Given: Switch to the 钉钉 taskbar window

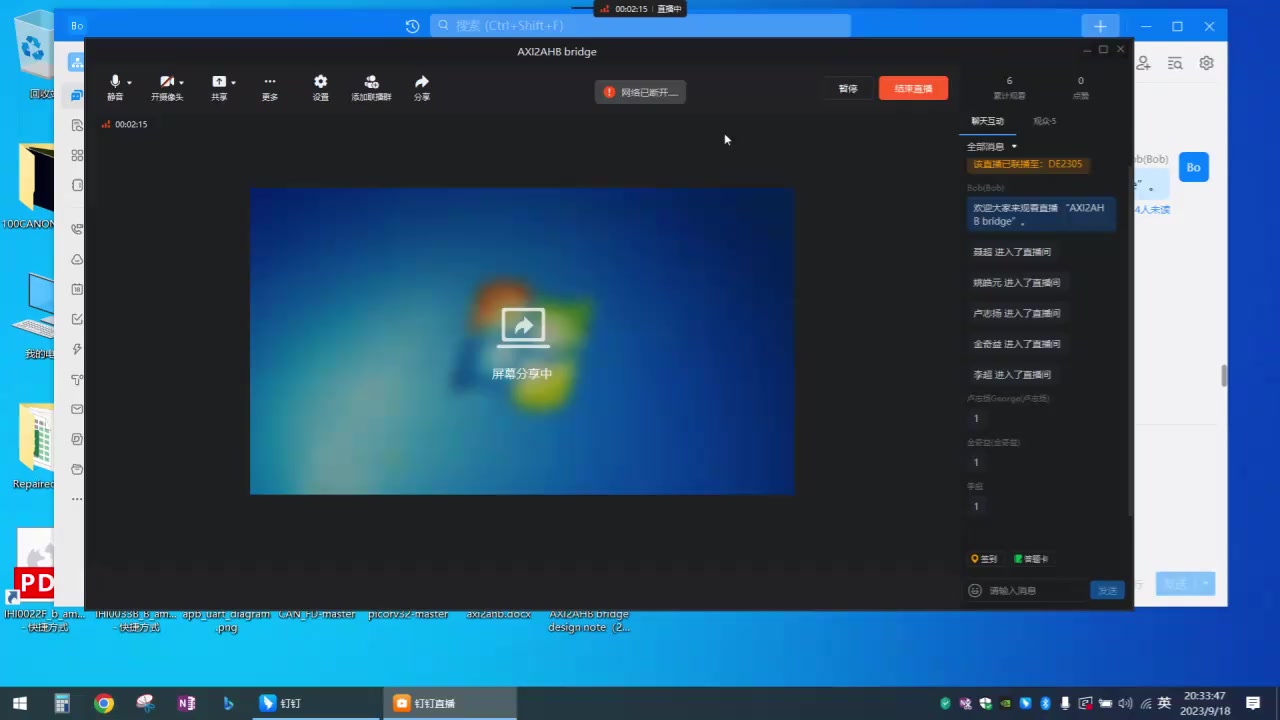Looking at the screenshot, I should 315,703.
